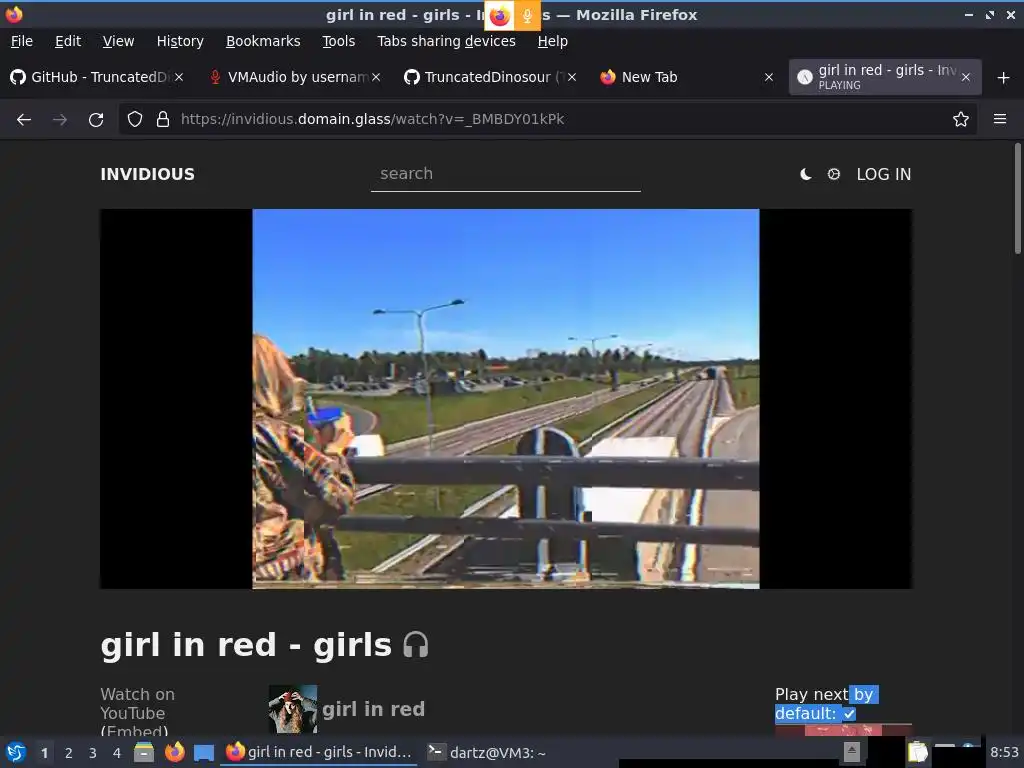The width and height of the screenshot is (1024, 768).
Task: Launch Firefox from taskbar quick launch
Action: 174,752
